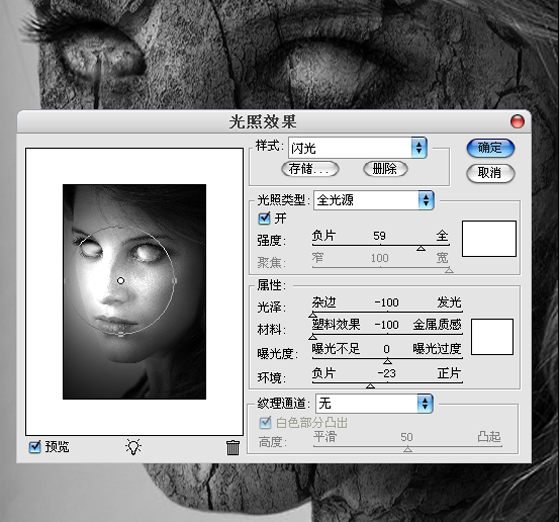Open the 纹理通道 texture channel dropdown
Viewport: 560px width, 522px height.
pos(374,403)
